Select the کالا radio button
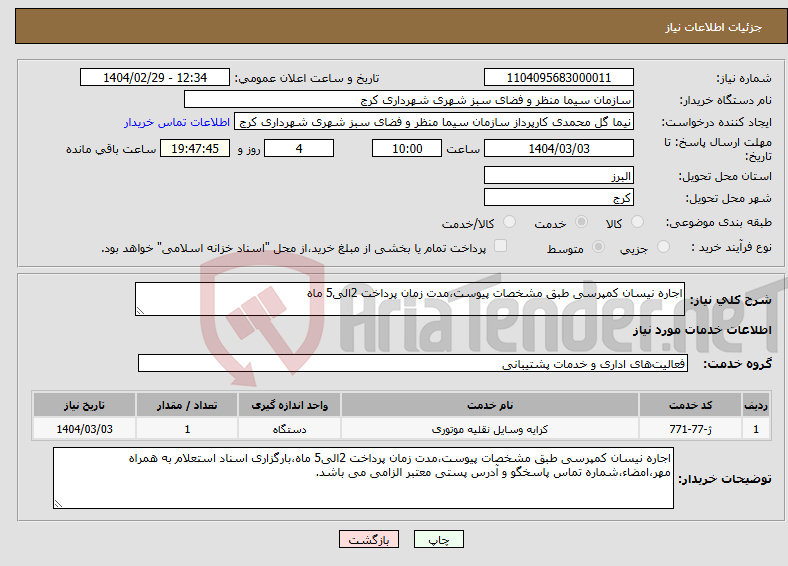 (x=637, y=222)
